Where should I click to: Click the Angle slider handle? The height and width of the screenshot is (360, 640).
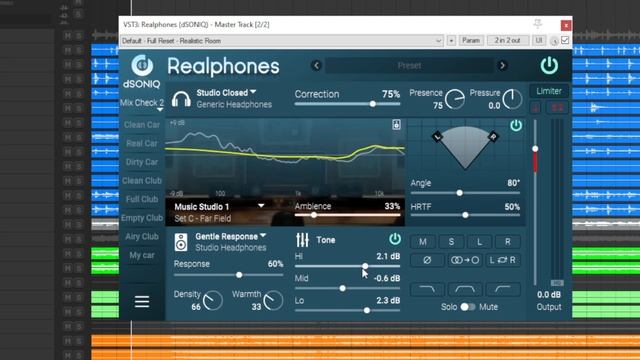click(460, 193)
